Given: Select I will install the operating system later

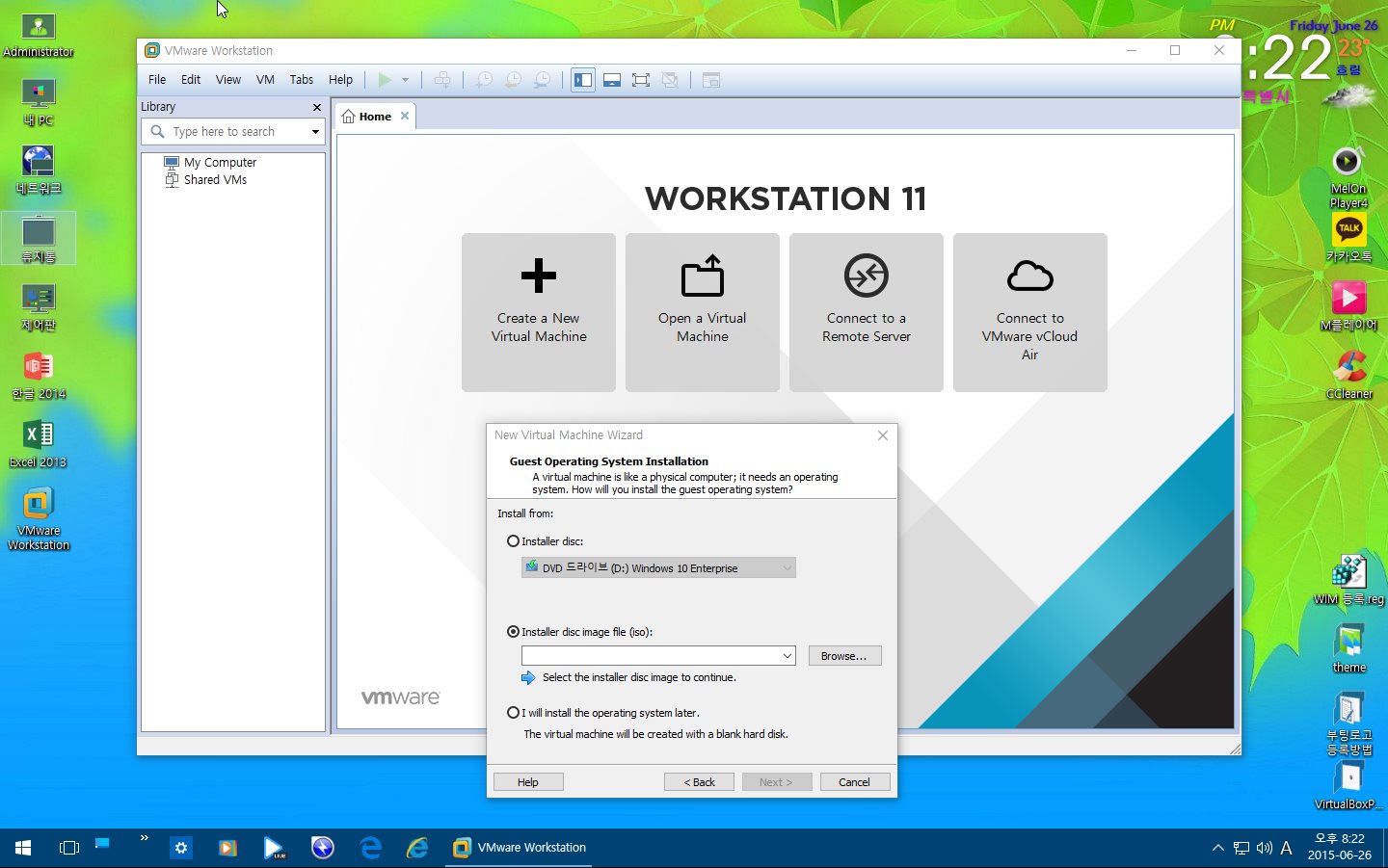Looking at the screenshot, I should [513, 713].
